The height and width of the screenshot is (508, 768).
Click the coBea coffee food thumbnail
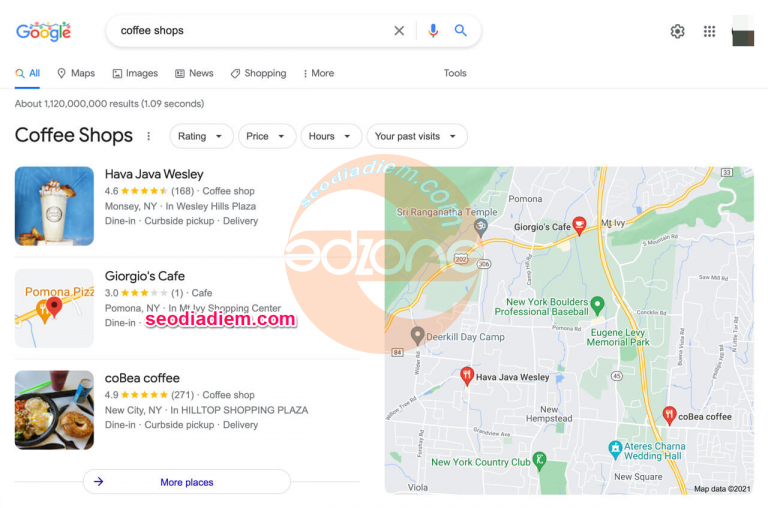(x=54, y=410)
